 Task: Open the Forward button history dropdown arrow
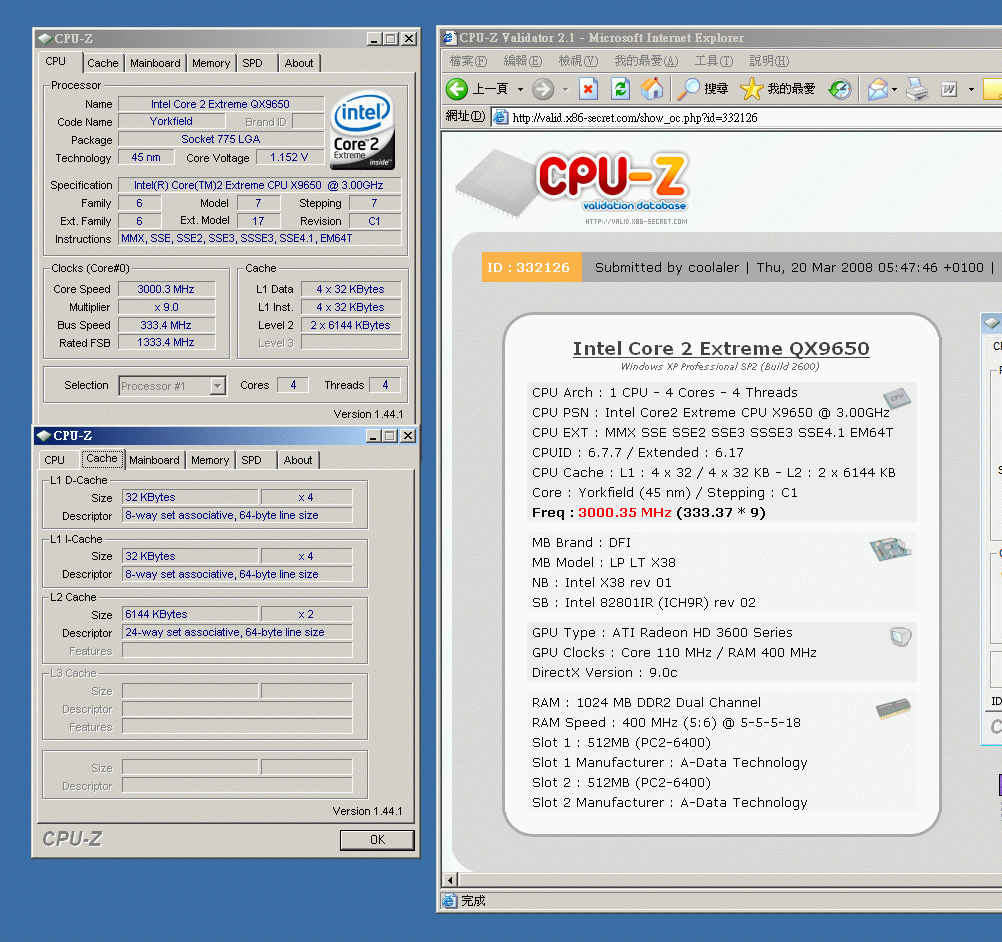pos(566,89)
